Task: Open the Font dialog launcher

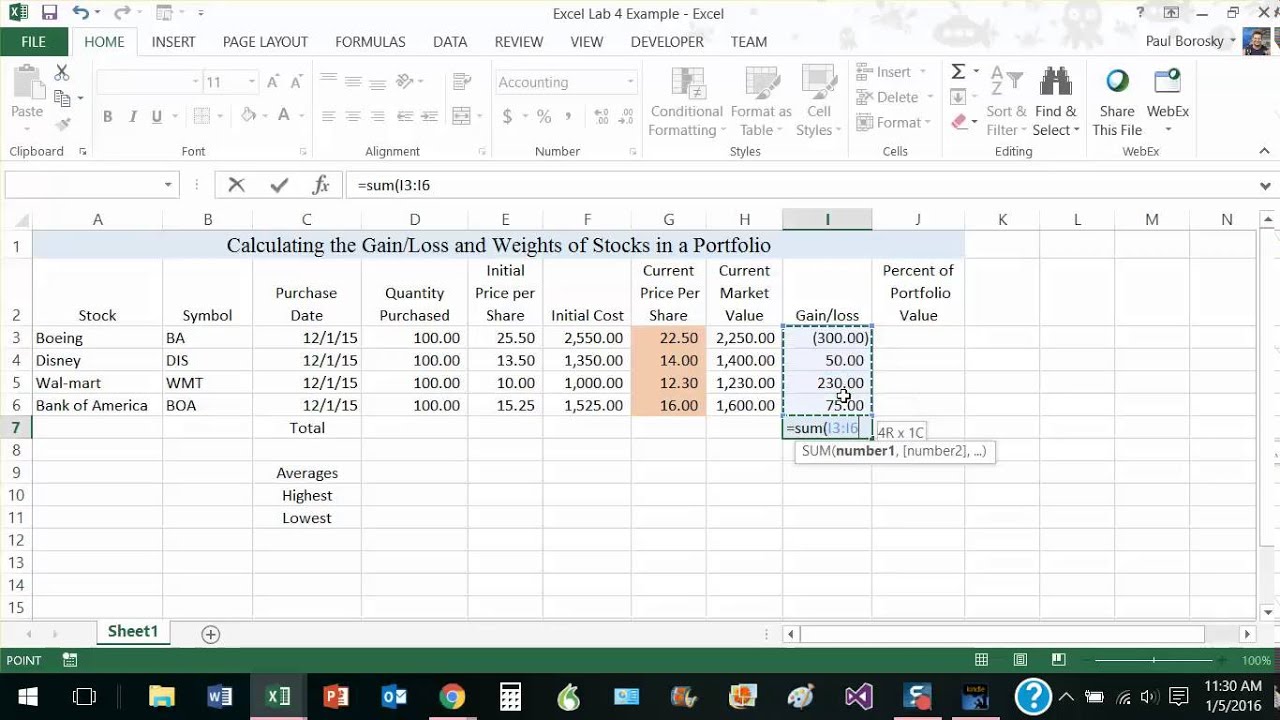Action: [302, 152]
